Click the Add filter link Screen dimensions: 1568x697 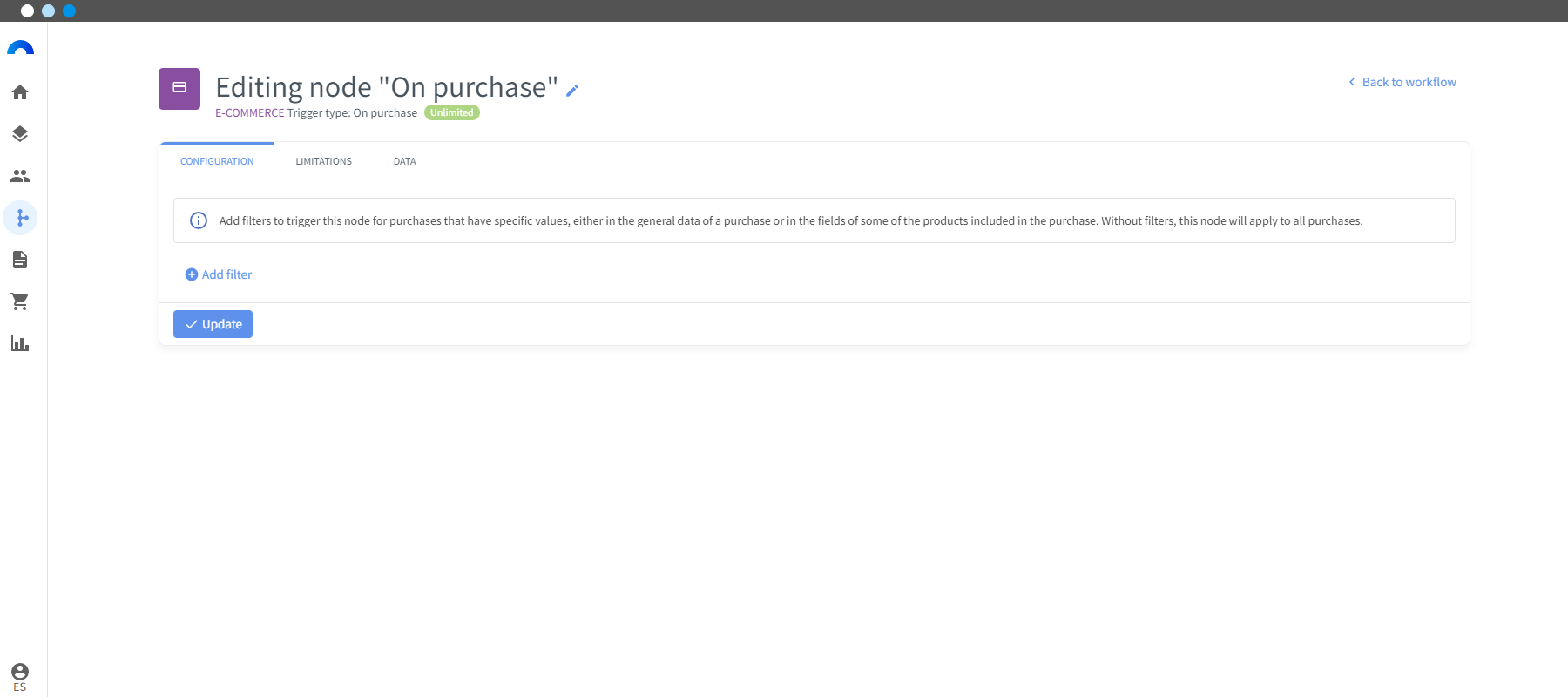click(x=219, y=274)
